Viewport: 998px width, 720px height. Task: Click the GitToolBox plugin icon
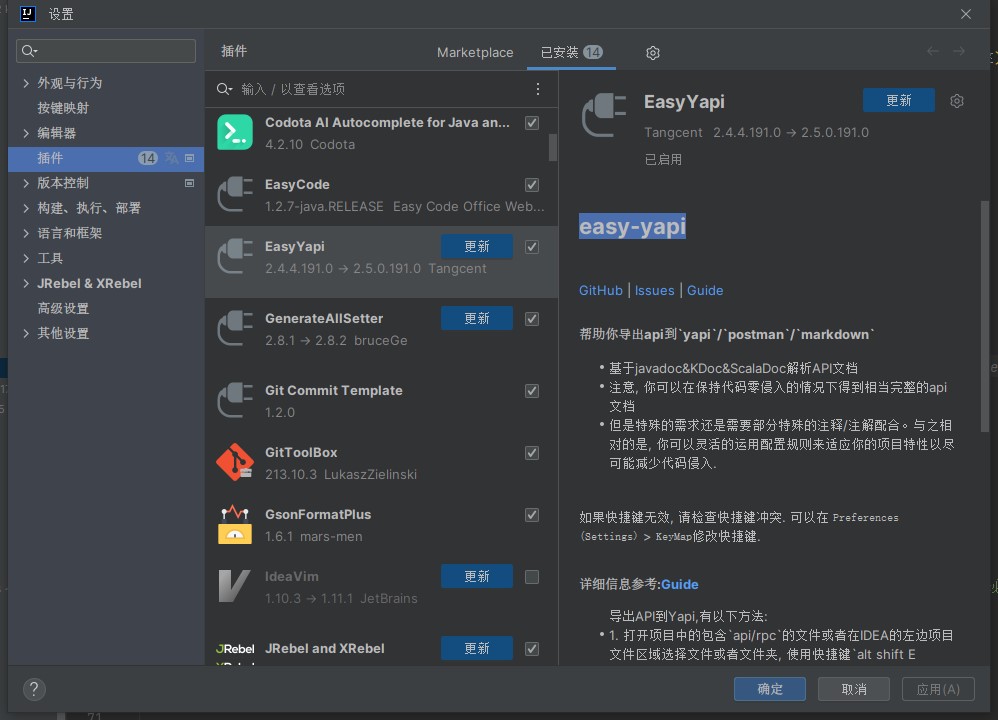tap(235, 462)
